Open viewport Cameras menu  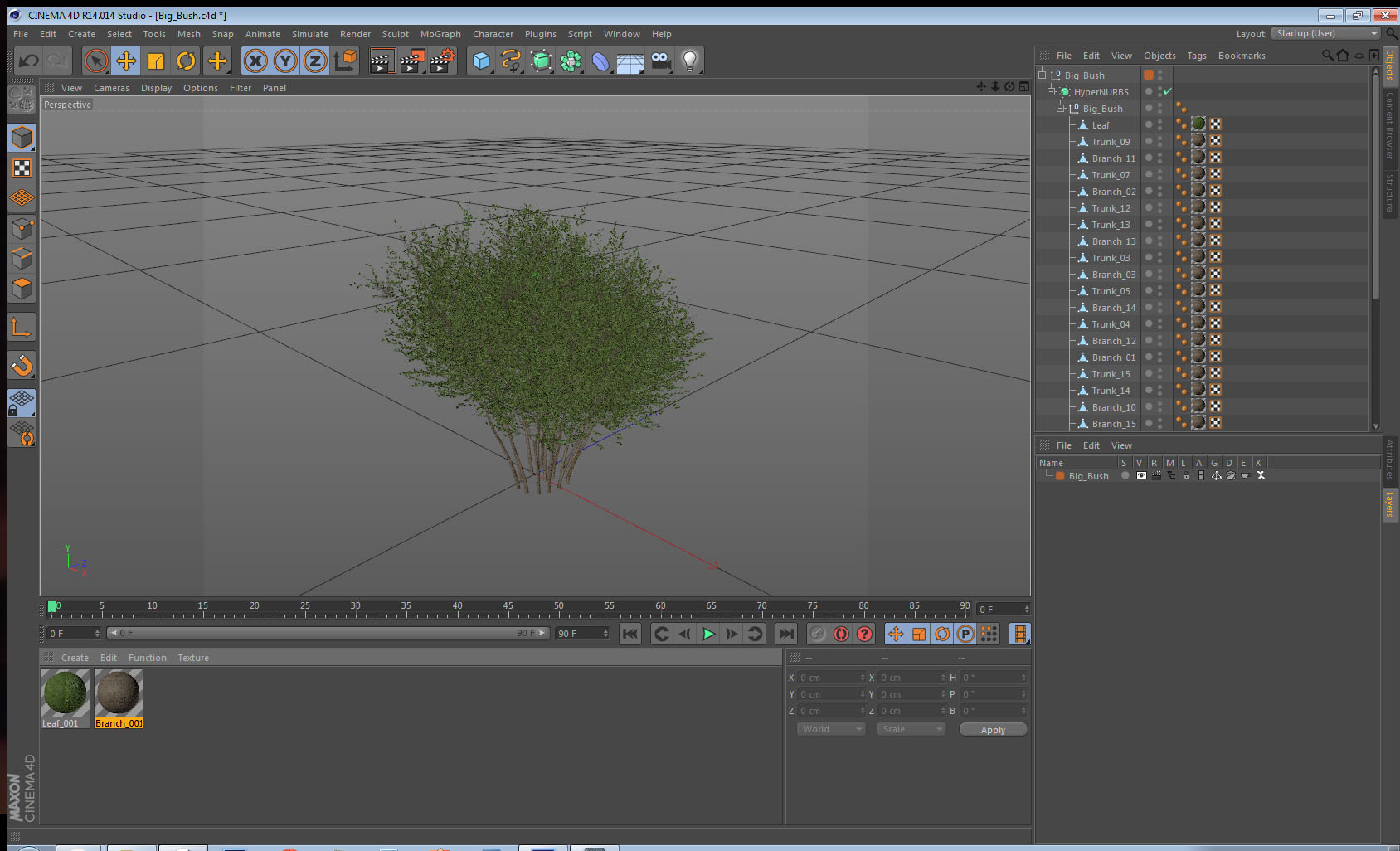111,88
